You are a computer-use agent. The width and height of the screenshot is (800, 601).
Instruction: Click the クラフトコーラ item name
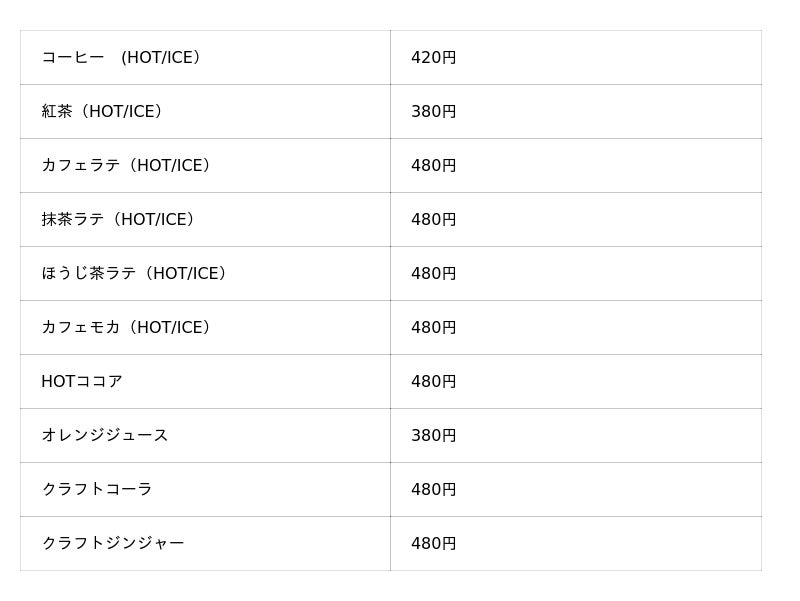[x=97, y=490]
